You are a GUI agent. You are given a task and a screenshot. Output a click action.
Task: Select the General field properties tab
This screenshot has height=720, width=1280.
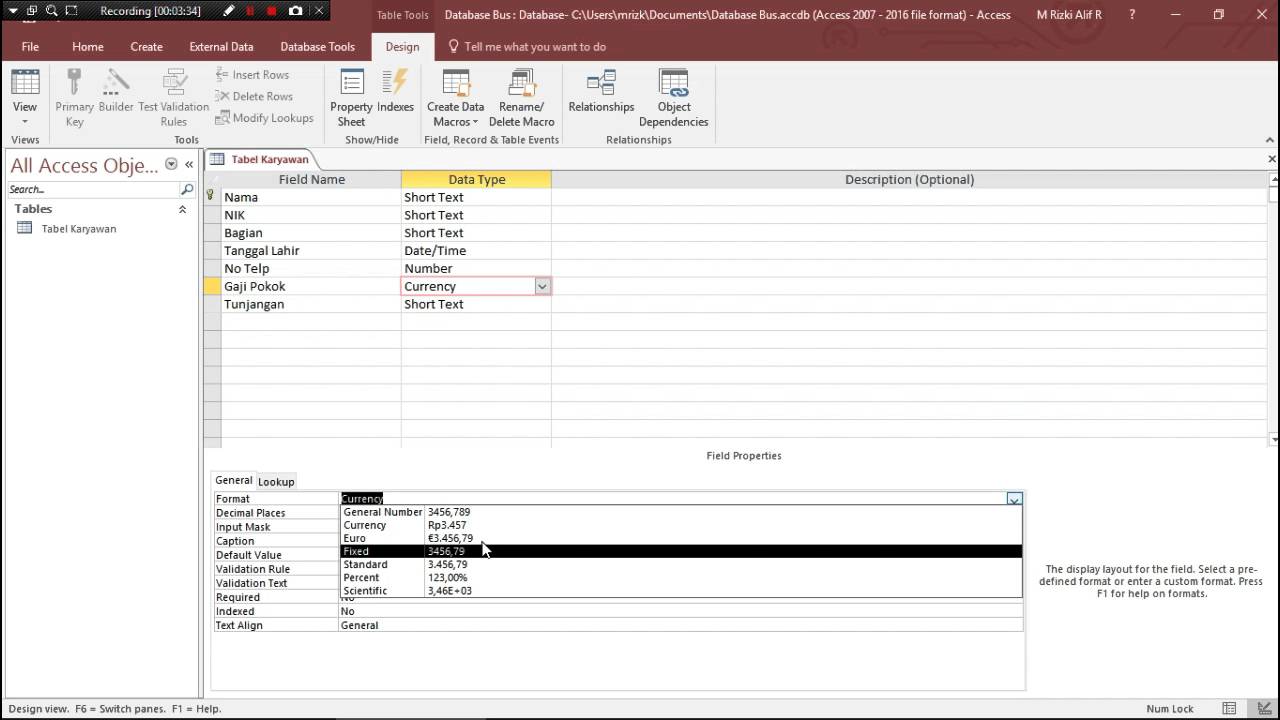pyautogui.click(x=234, y=480)
